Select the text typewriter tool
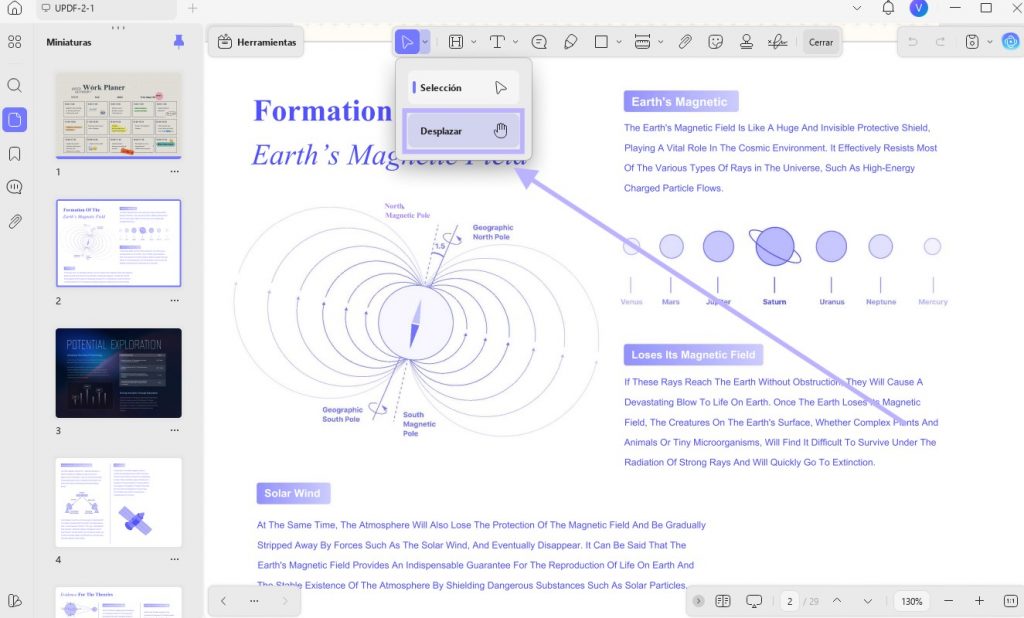 coord(497,42)
